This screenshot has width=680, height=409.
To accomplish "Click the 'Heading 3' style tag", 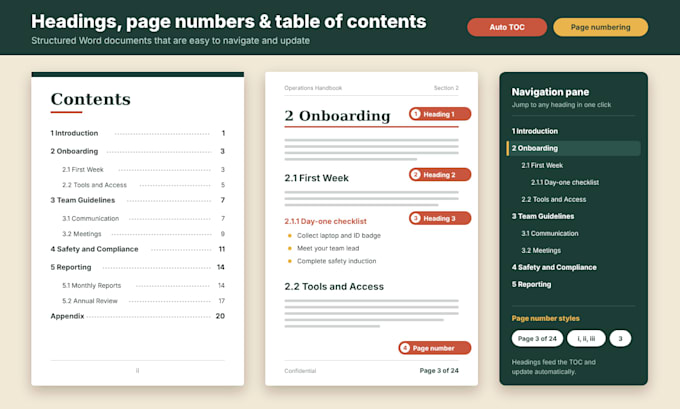I will pyautogui.click(x=440, y=218).
